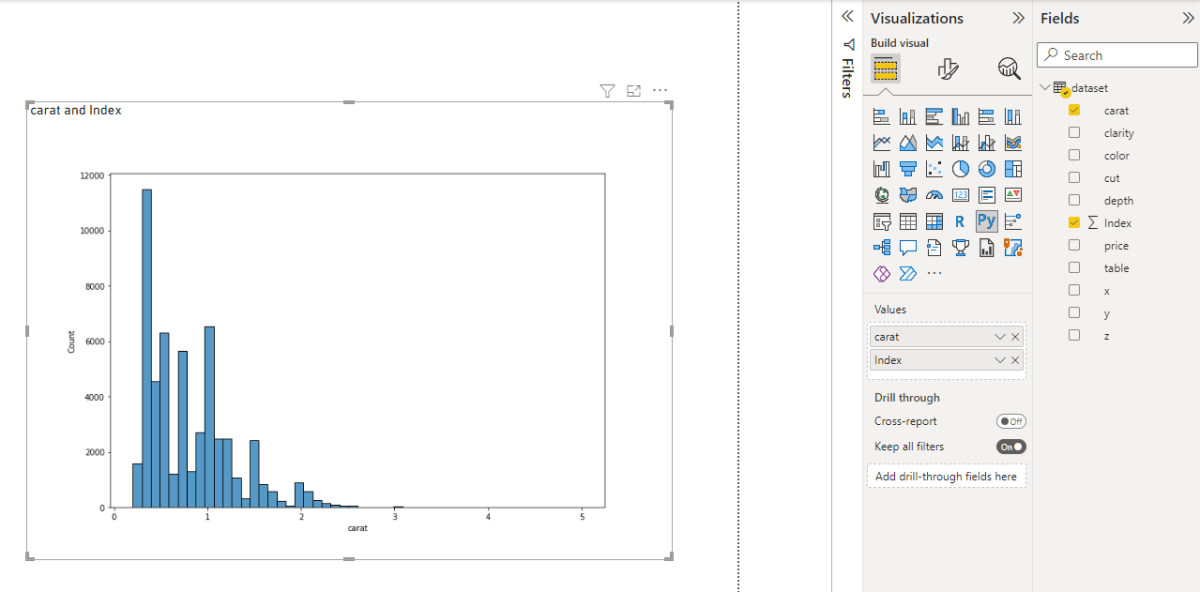Select the R script visual

[960, 221]
